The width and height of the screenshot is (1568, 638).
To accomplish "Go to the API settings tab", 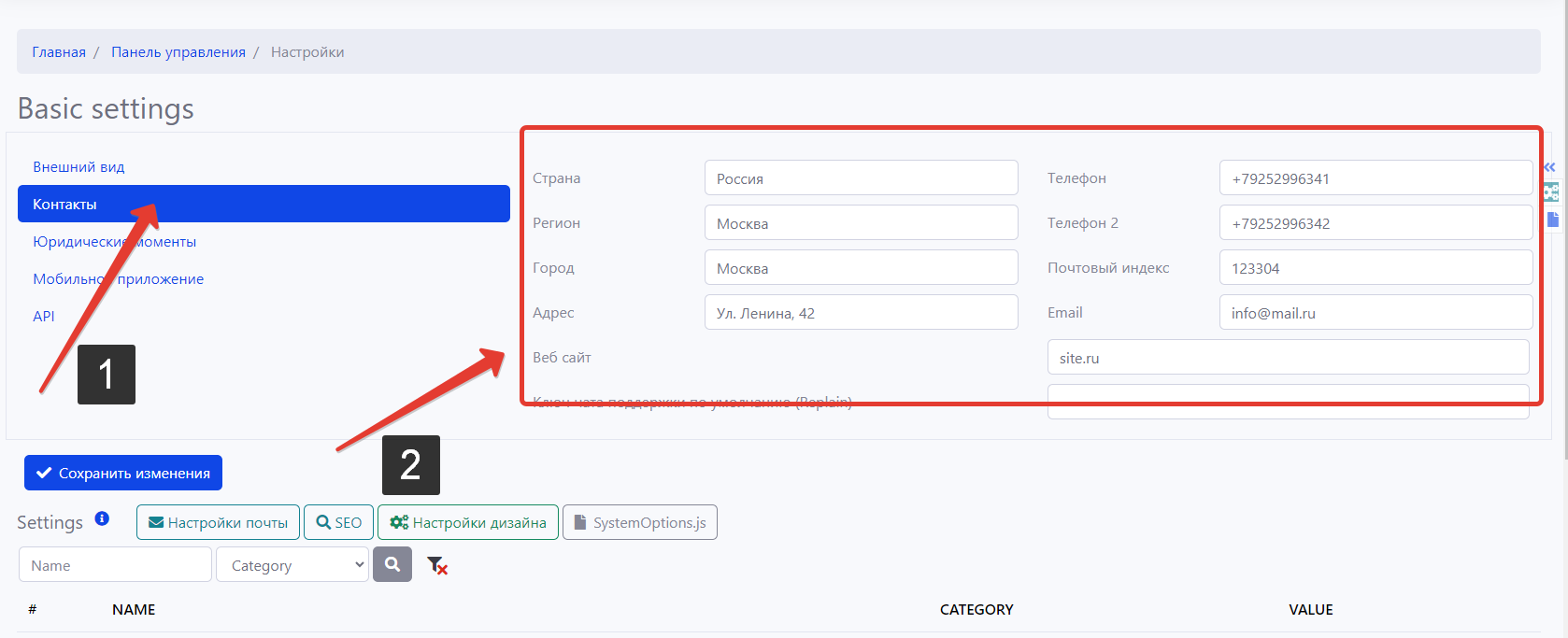I will [44, 317].
